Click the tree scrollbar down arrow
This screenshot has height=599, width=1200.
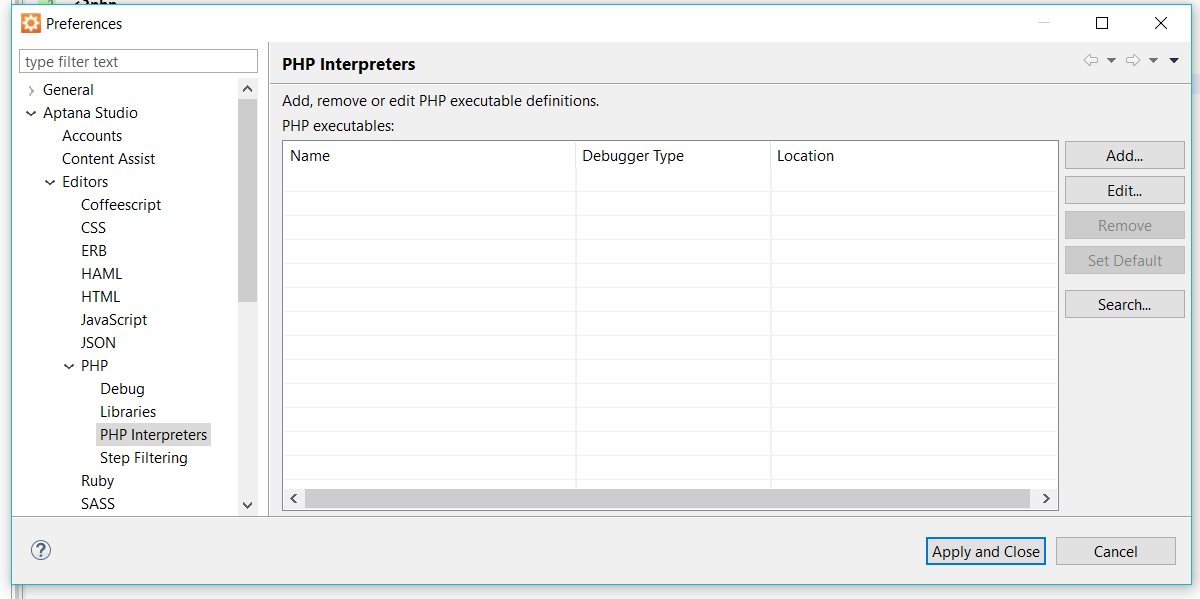pos(248,506)
